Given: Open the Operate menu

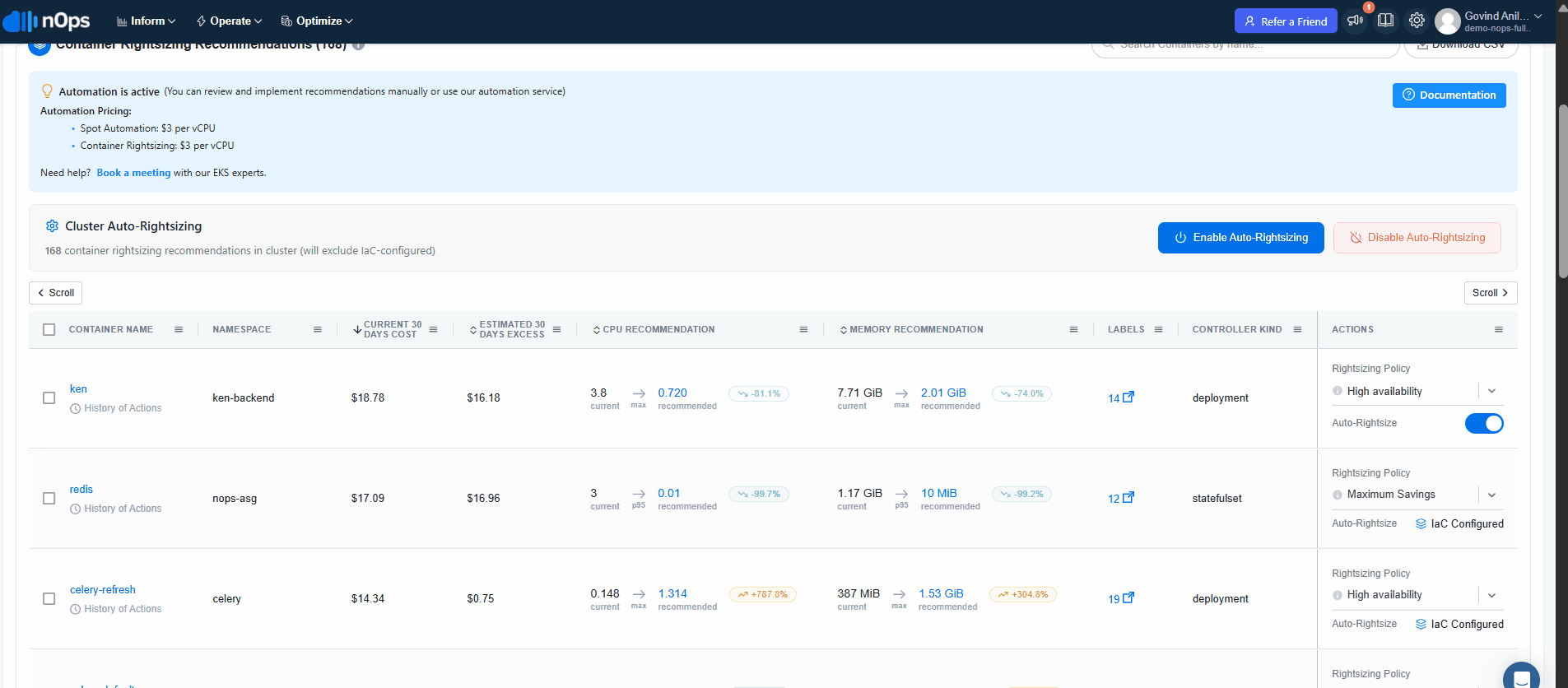Looking at the screenshot, I should (230, 21).
